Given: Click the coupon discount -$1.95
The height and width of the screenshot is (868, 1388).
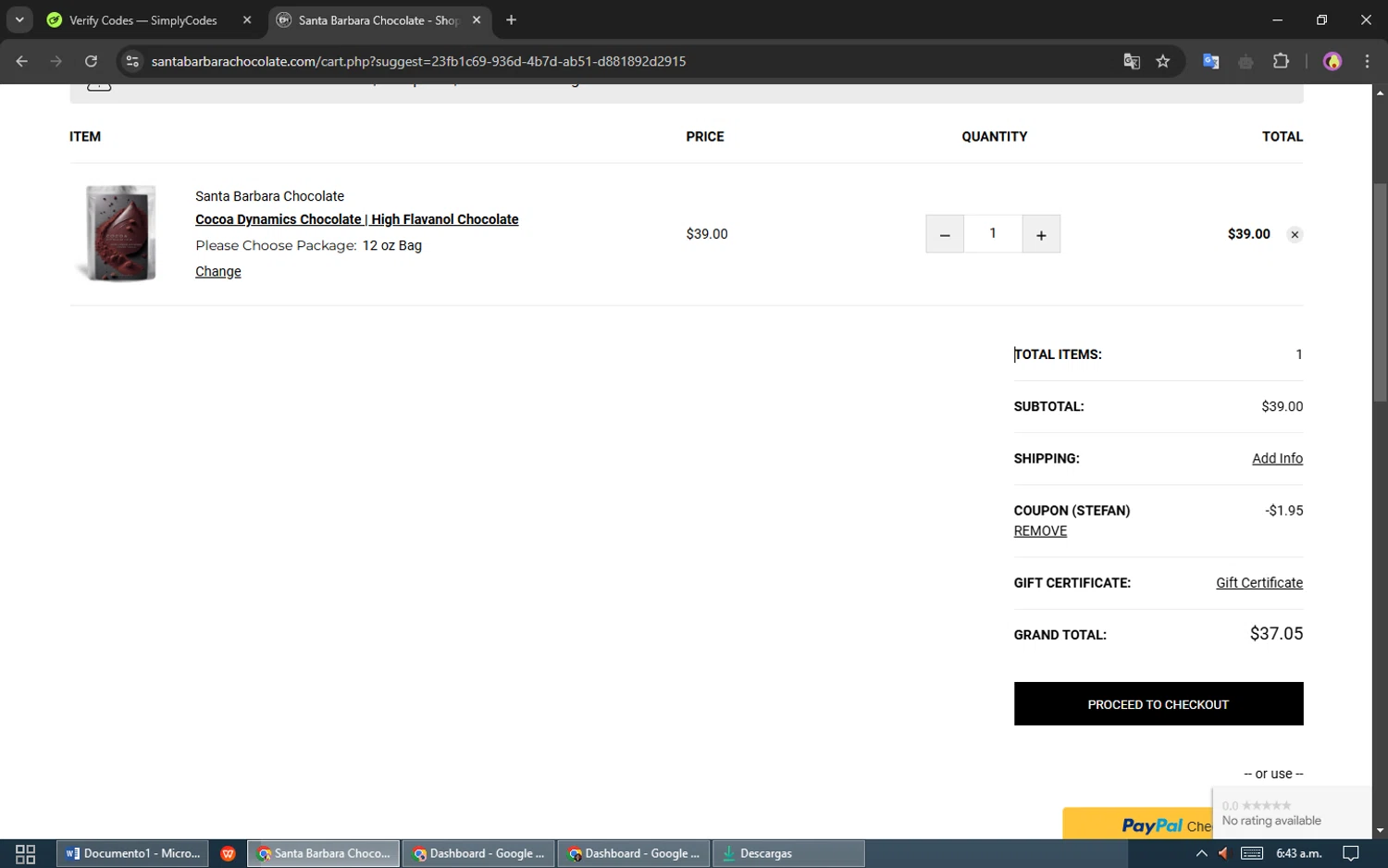Looking at the screenshot, I should (x=1283, y=511).
